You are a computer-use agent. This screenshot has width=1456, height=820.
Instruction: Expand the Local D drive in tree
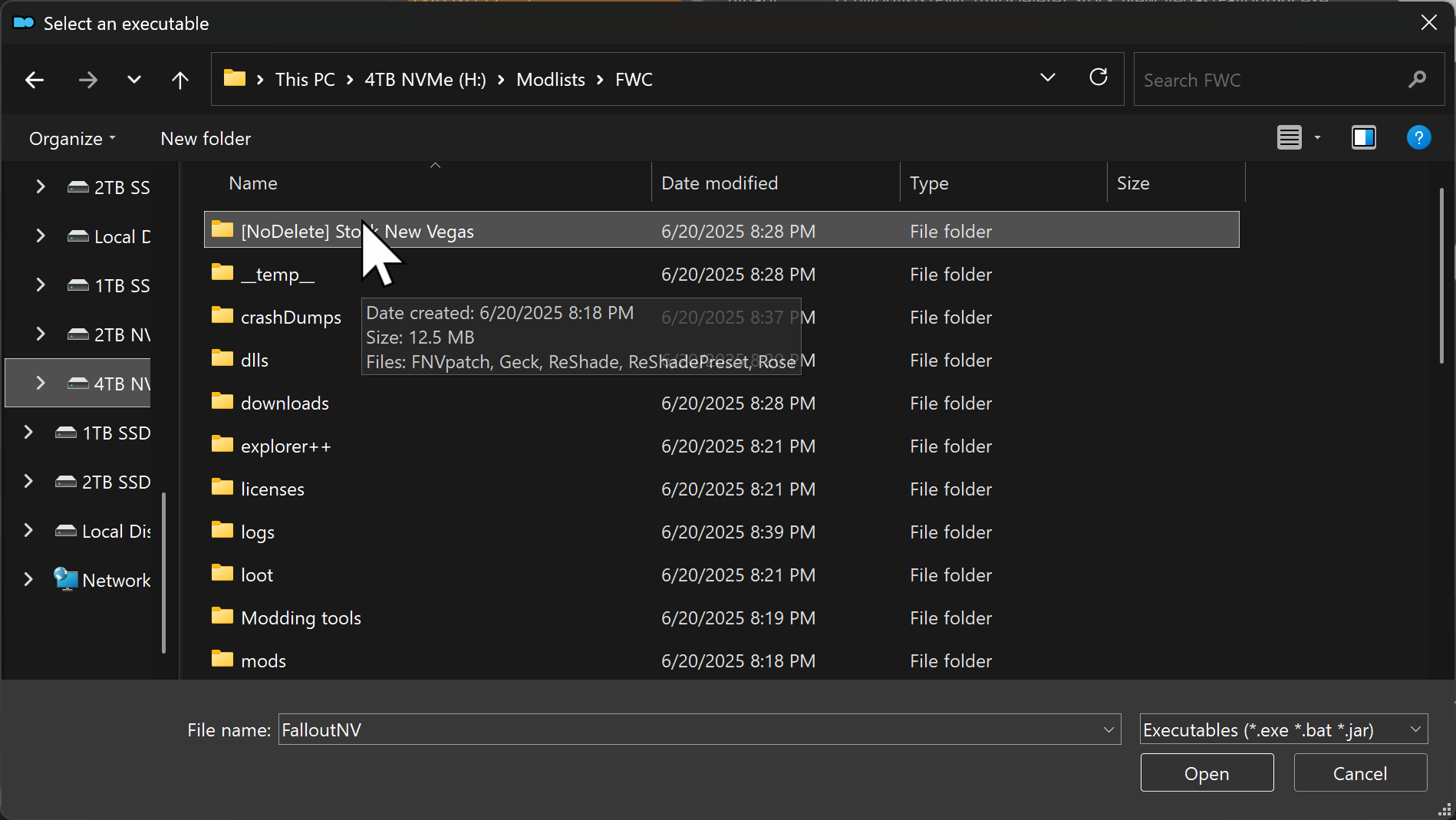click(x=41, y=236)
